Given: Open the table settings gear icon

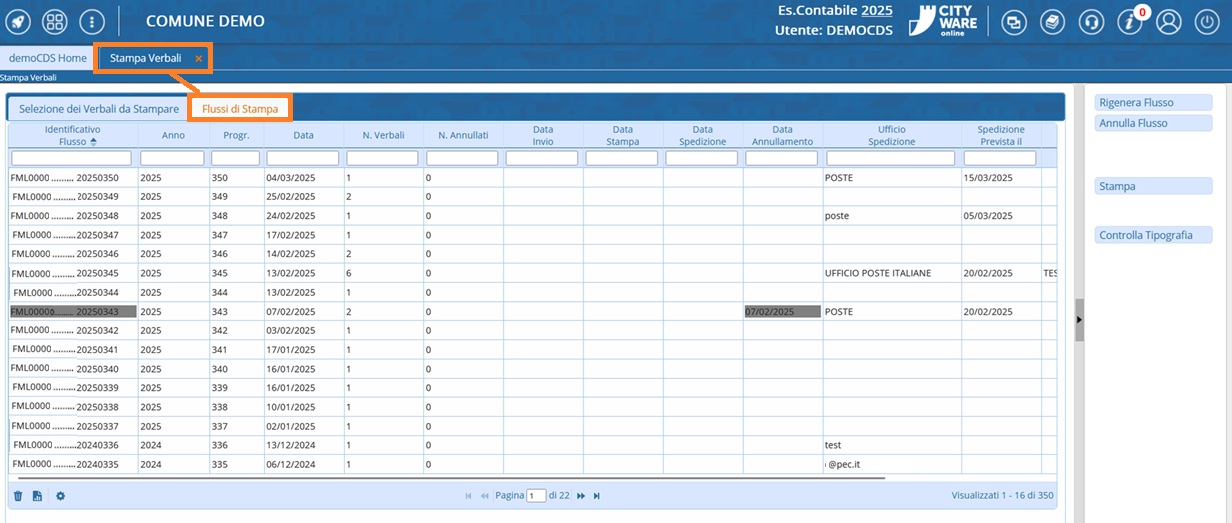Looking at the screenshot, I should coord(60,496).
